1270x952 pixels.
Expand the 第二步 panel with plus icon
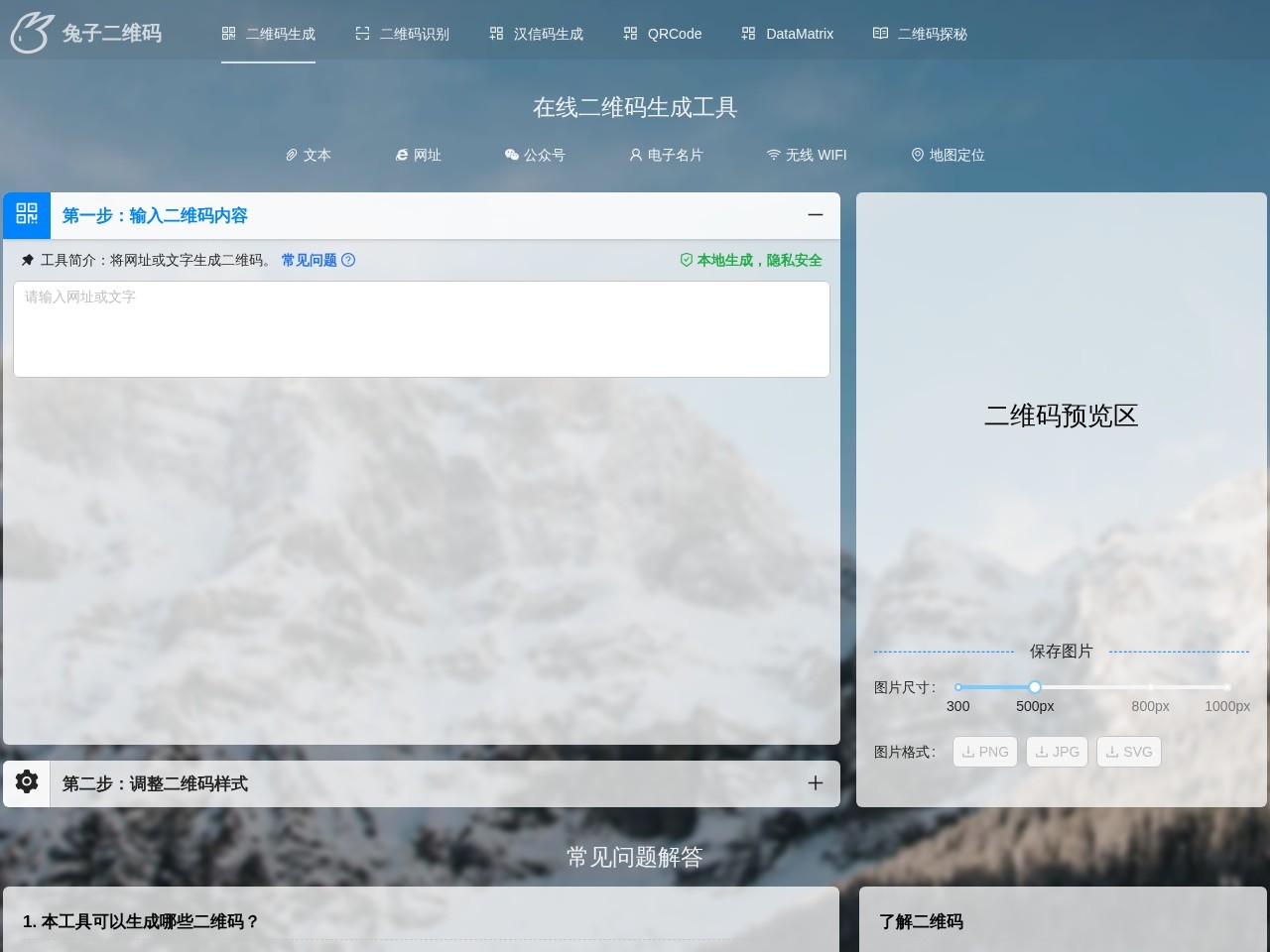pos(816,783)
